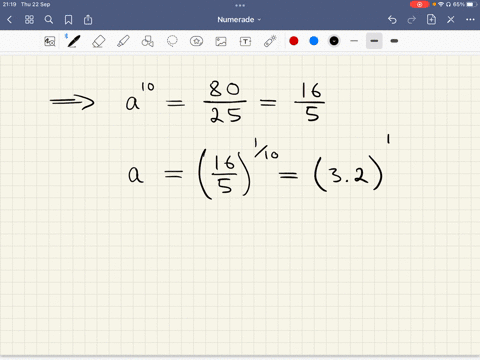
Task: Open the share export icon
Action: 88,20
